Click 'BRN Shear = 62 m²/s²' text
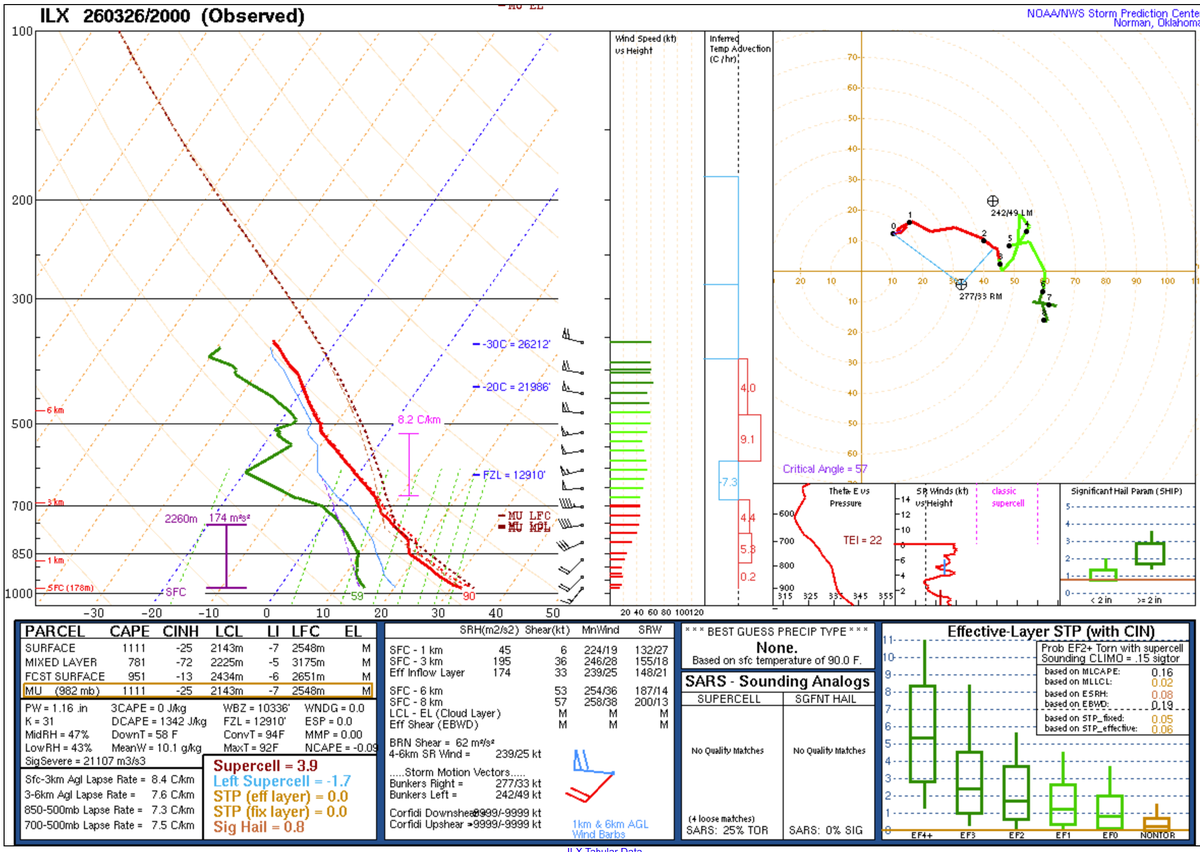This screenshot has height=852, width=1200. 443,745
